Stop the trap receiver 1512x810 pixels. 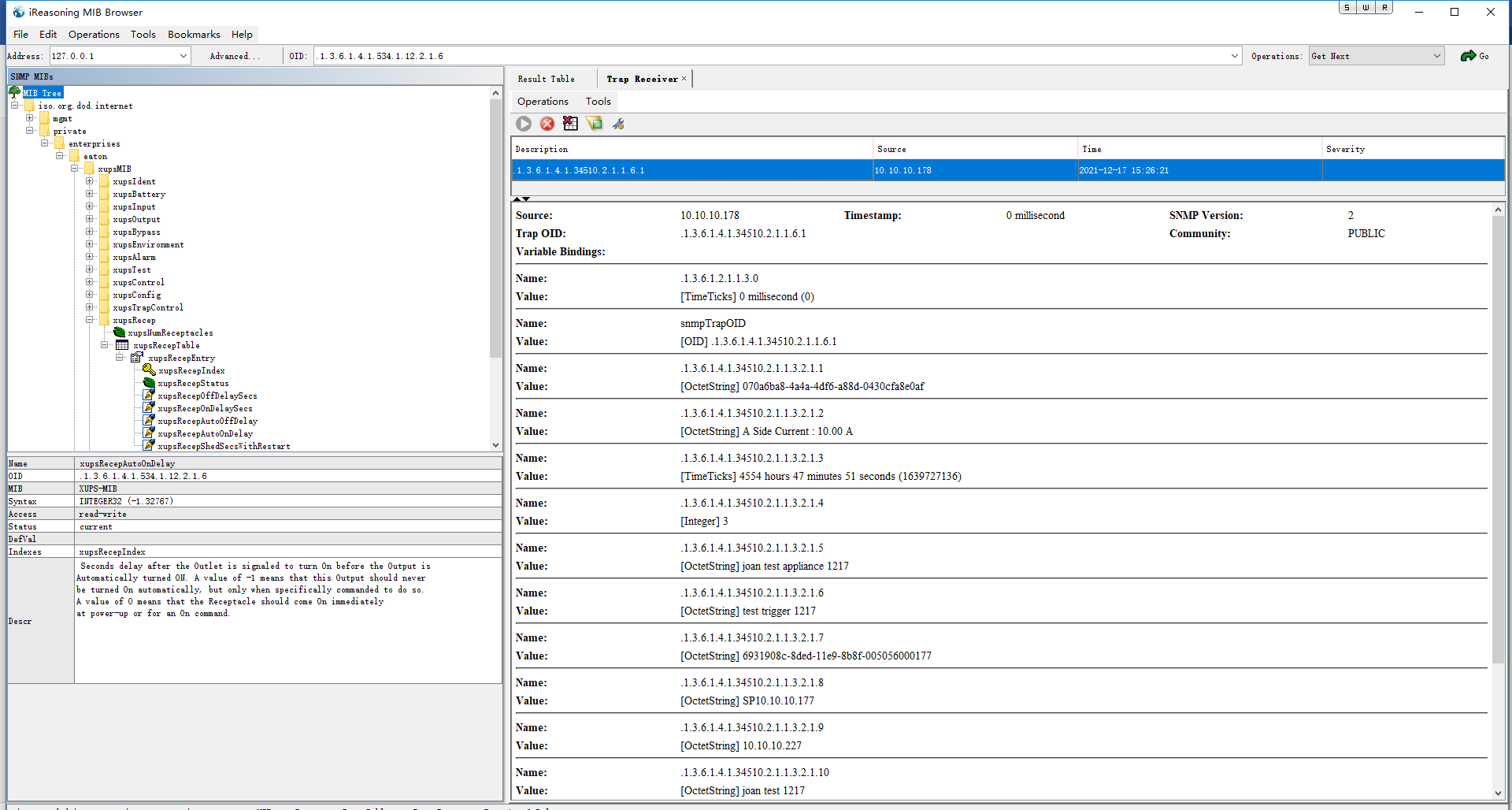(x=547, y=124)
